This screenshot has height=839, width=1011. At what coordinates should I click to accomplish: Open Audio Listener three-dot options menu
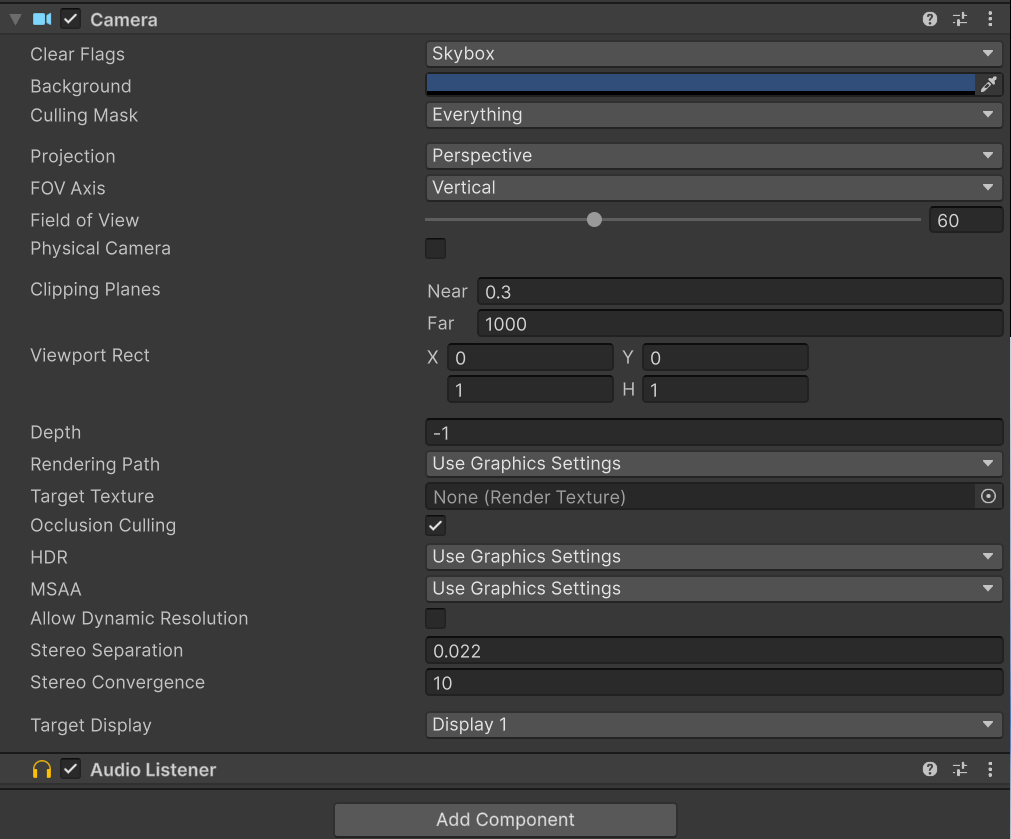(x=990, y=769)
